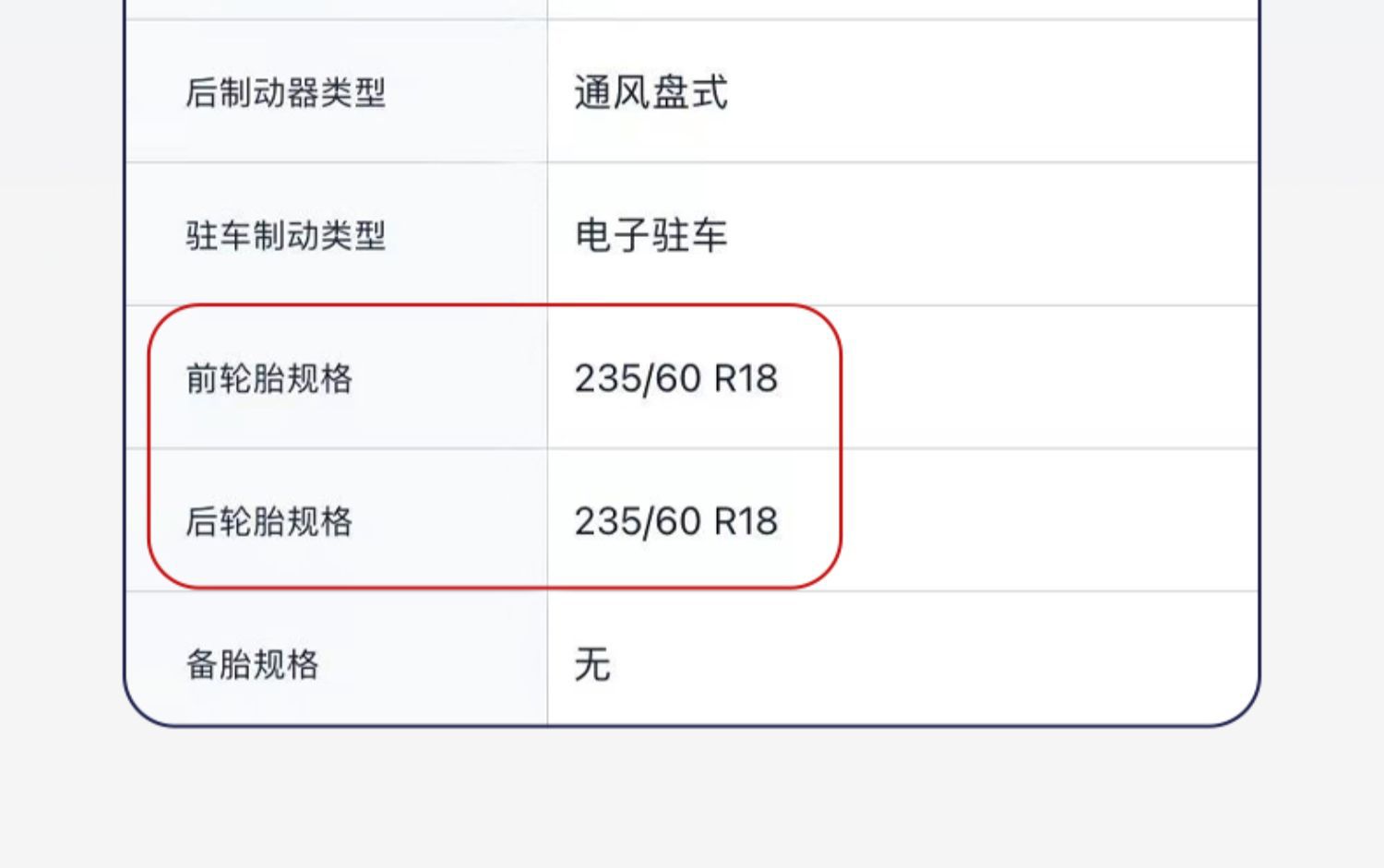Click the 备胎规格 label
The height and width of the screenshot is (868, 1384).
click(x=252, y=665)
